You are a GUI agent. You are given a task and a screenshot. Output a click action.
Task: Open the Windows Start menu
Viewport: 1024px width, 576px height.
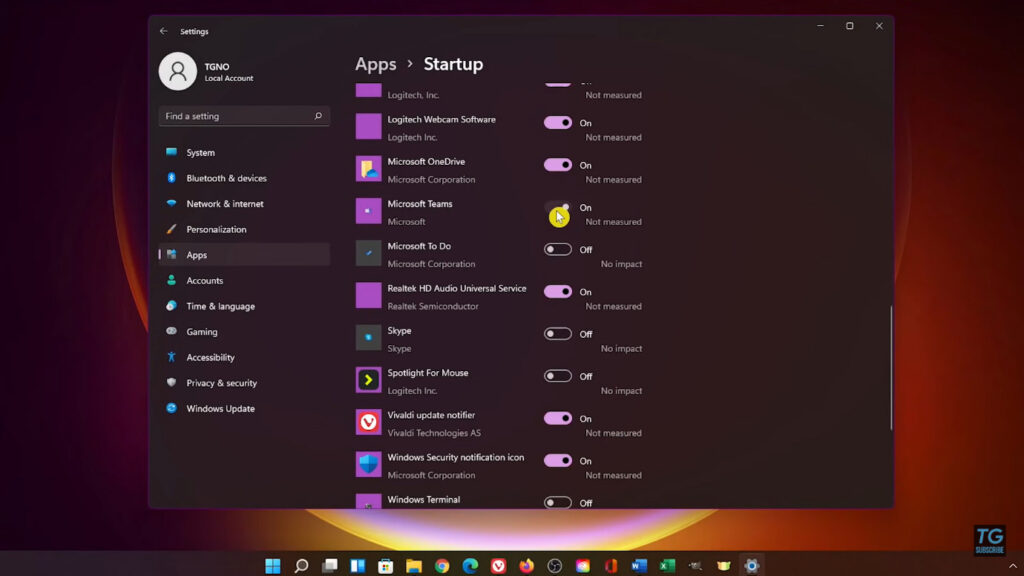273,566
